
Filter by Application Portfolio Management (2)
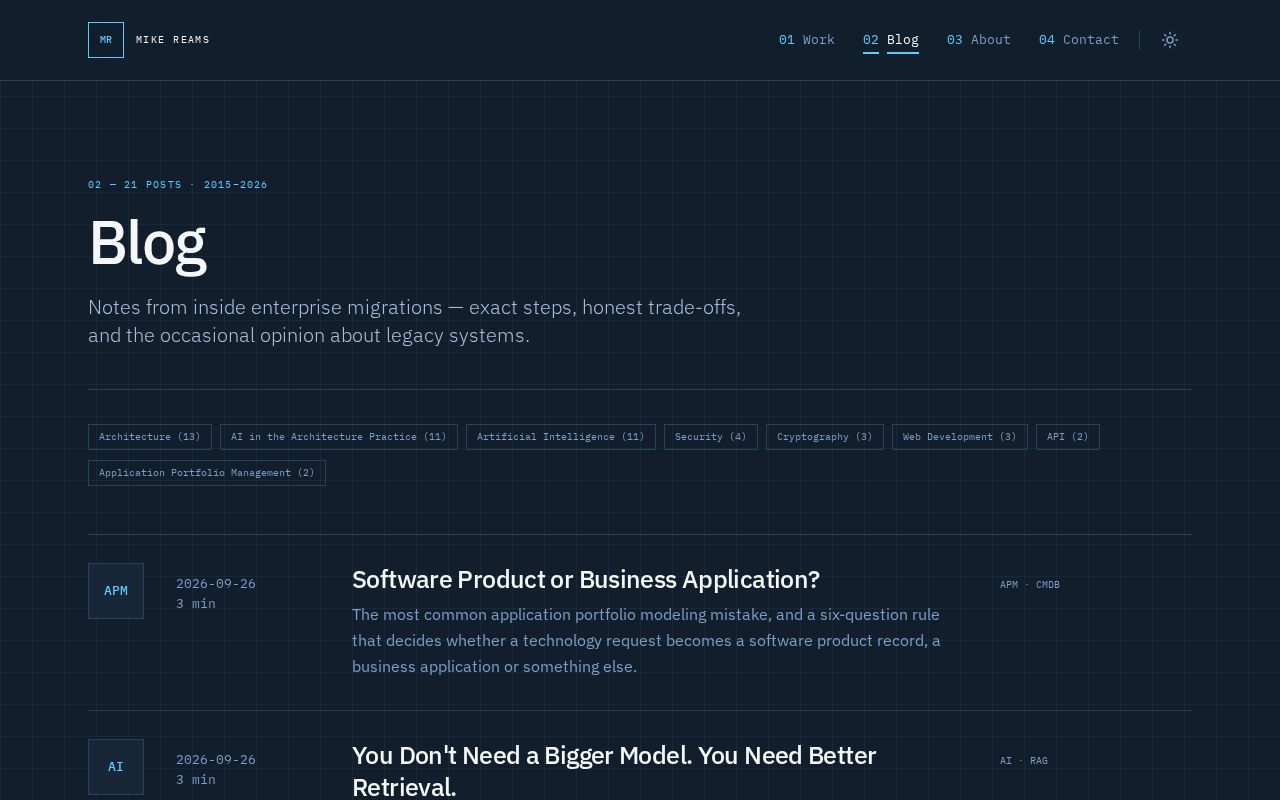[207, 473]
